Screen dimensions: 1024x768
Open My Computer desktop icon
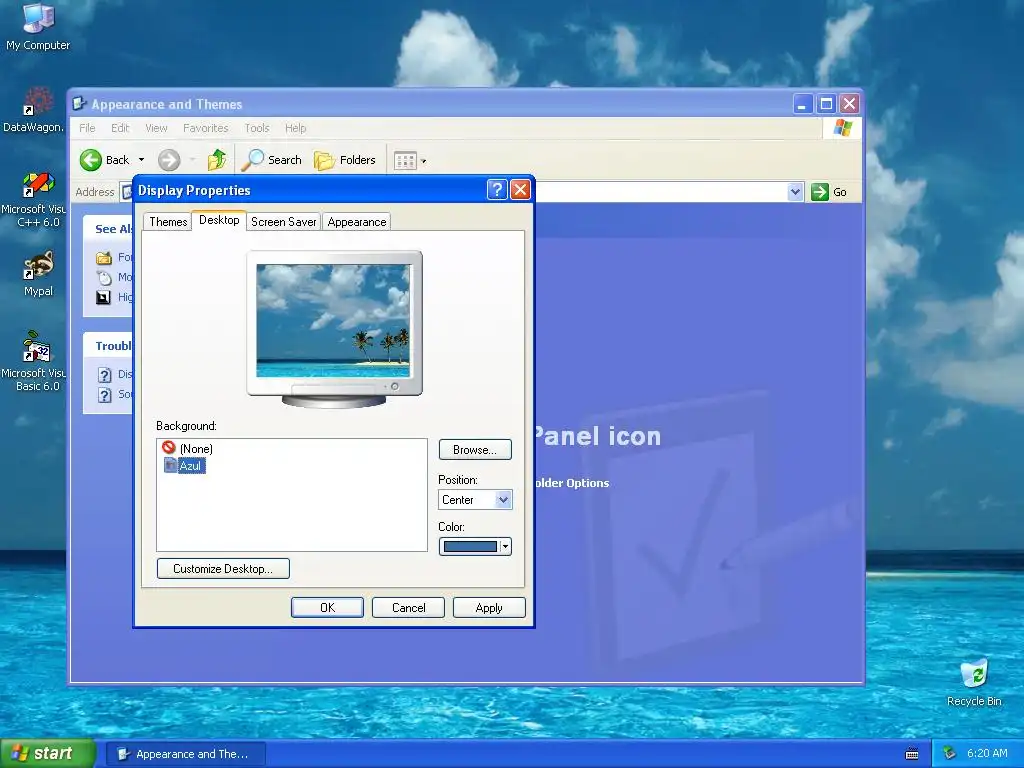38,26
